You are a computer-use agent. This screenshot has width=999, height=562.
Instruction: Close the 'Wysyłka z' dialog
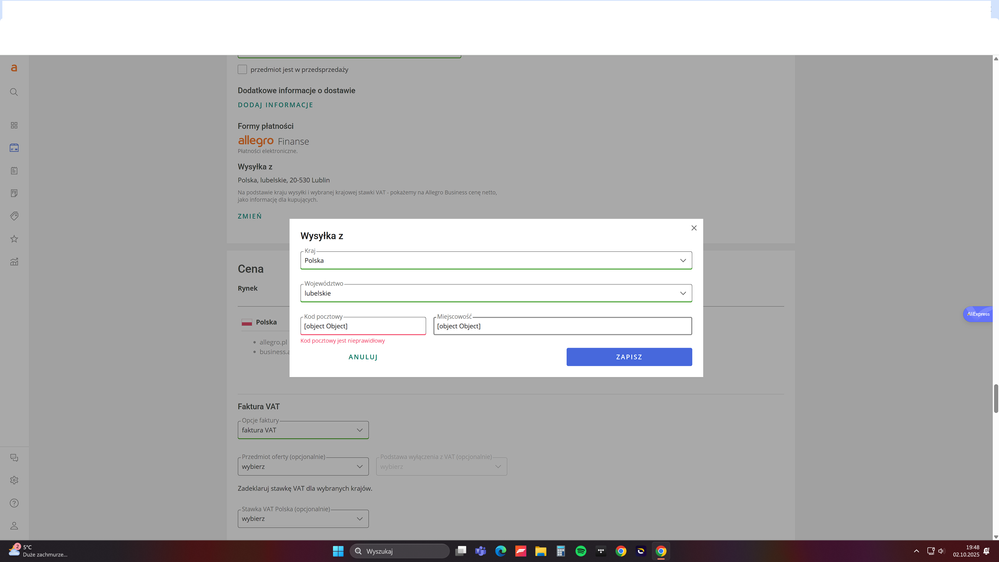pyautogui.click(x=694, y=228)
